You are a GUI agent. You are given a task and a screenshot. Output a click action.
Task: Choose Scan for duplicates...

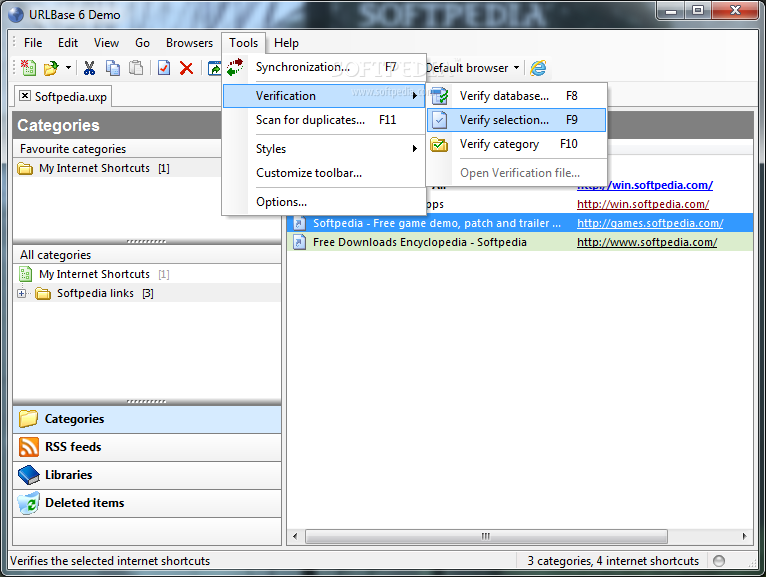click(324, 120)
